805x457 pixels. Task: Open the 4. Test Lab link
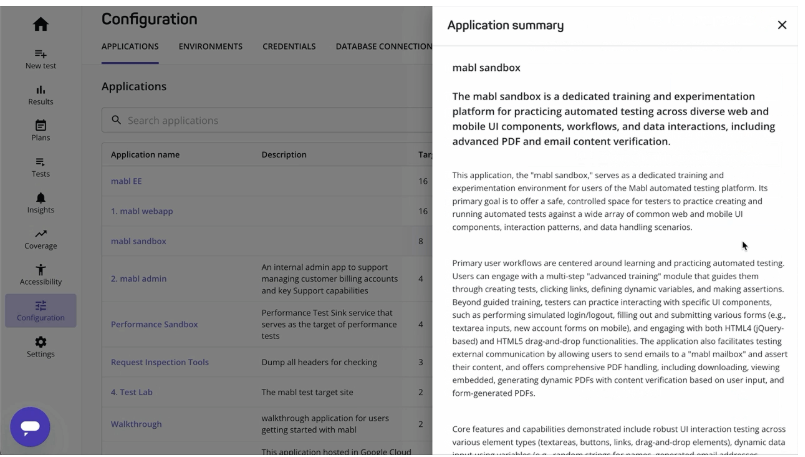click(x=131, y=392)
